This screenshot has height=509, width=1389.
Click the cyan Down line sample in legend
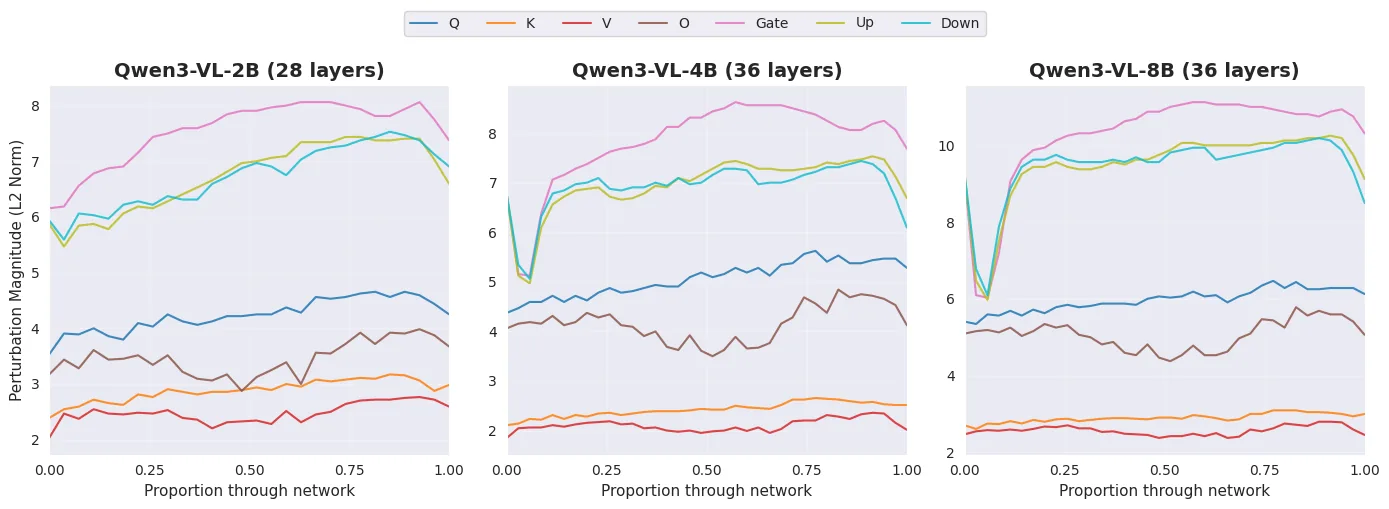click(915, 24)
